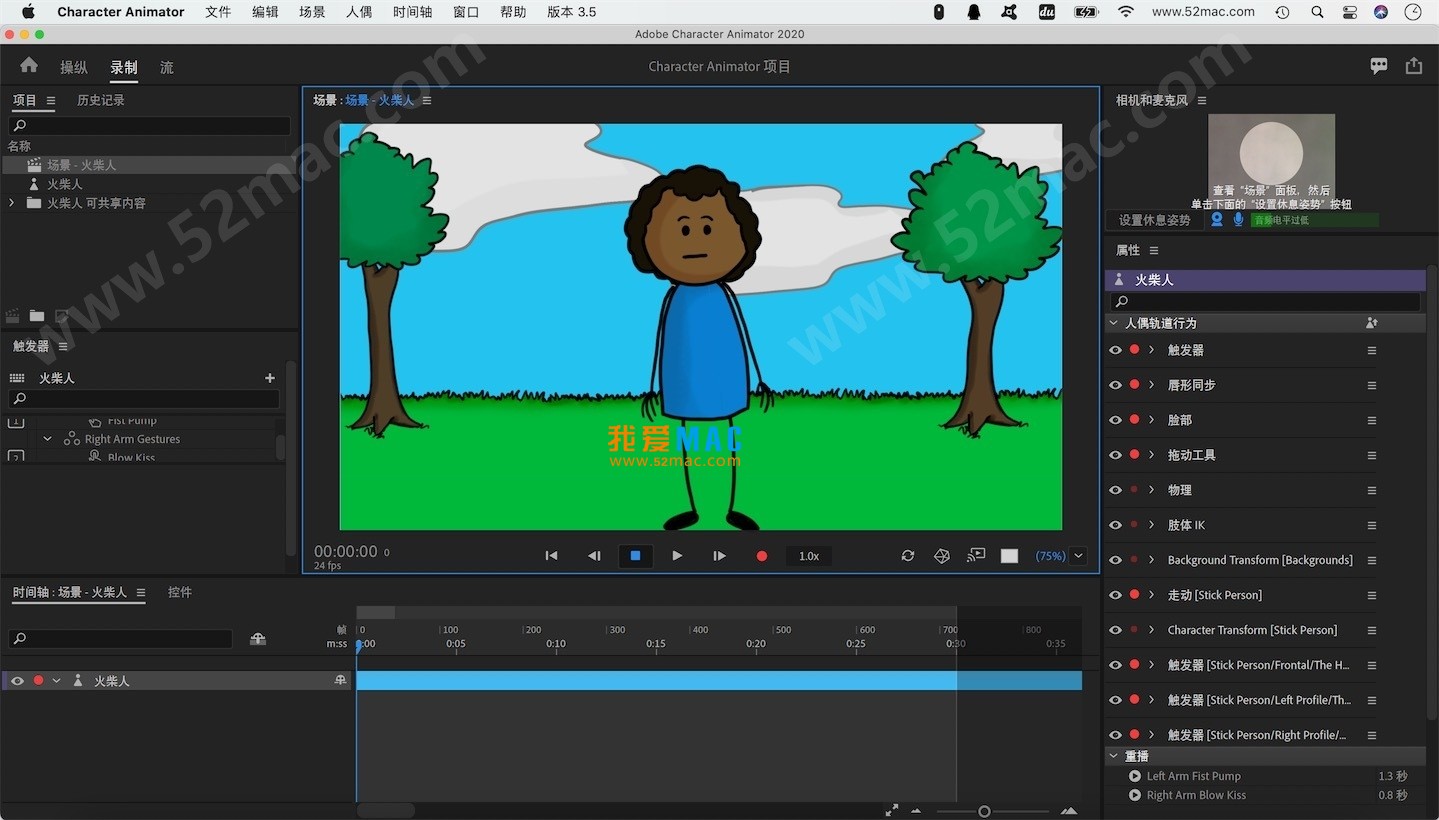Viewport: 1439px width, 820px height.
Task: Click the red Record button
Action: [x=762, y=556]
